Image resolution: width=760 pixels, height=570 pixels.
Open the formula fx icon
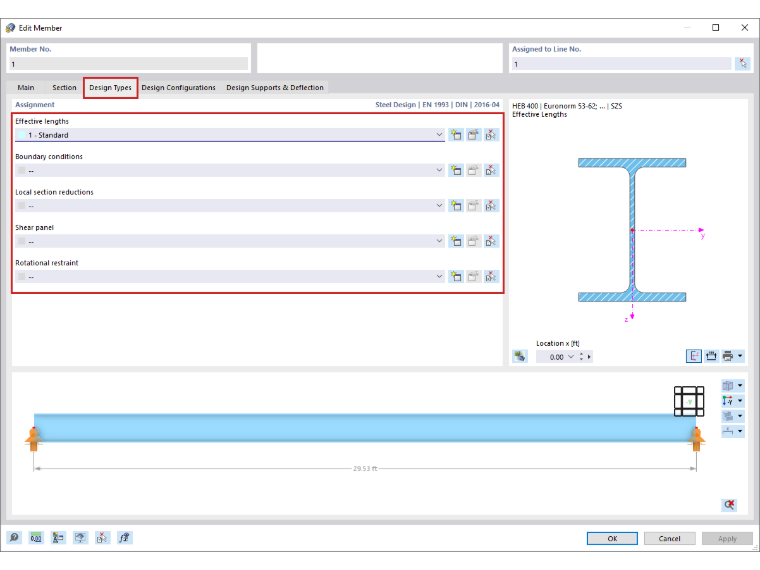coord(124,538)
